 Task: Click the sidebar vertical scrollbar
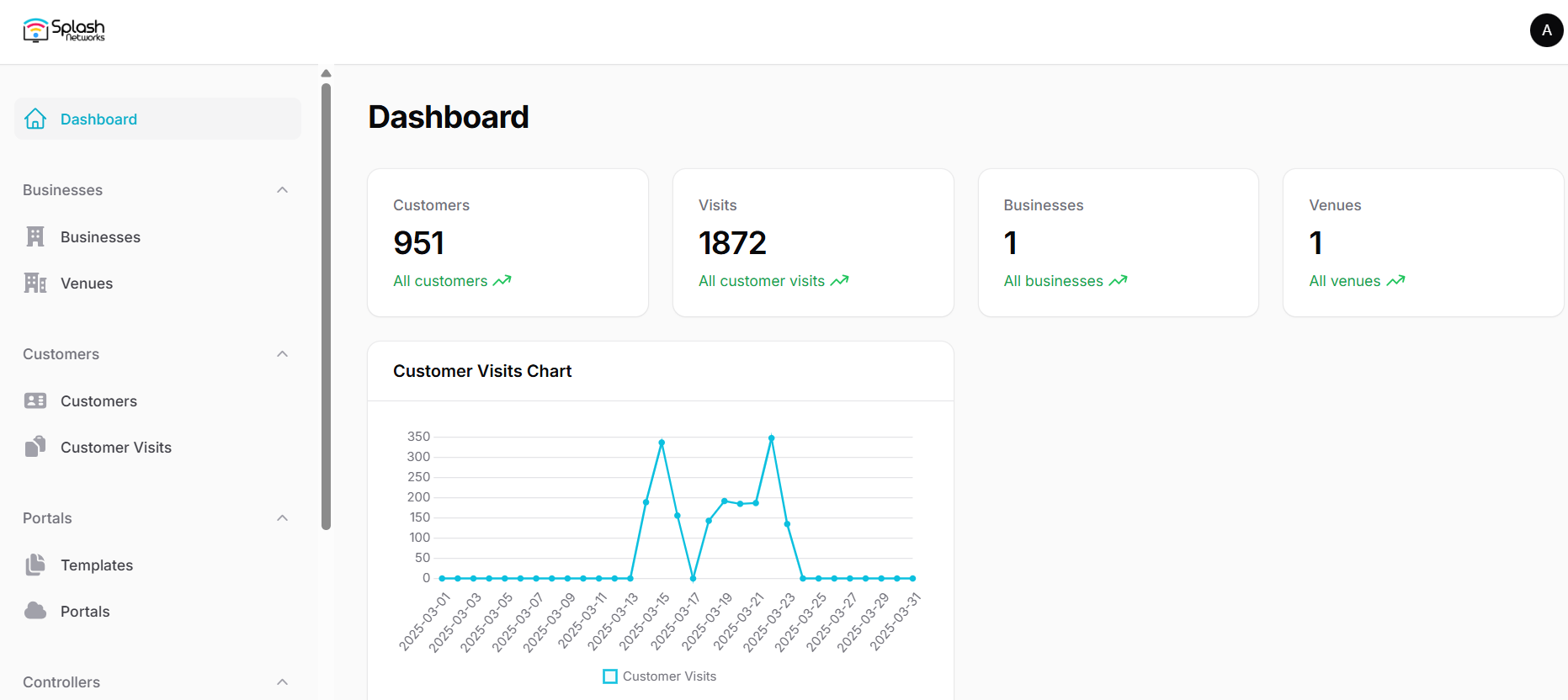[x=326, y=306]
